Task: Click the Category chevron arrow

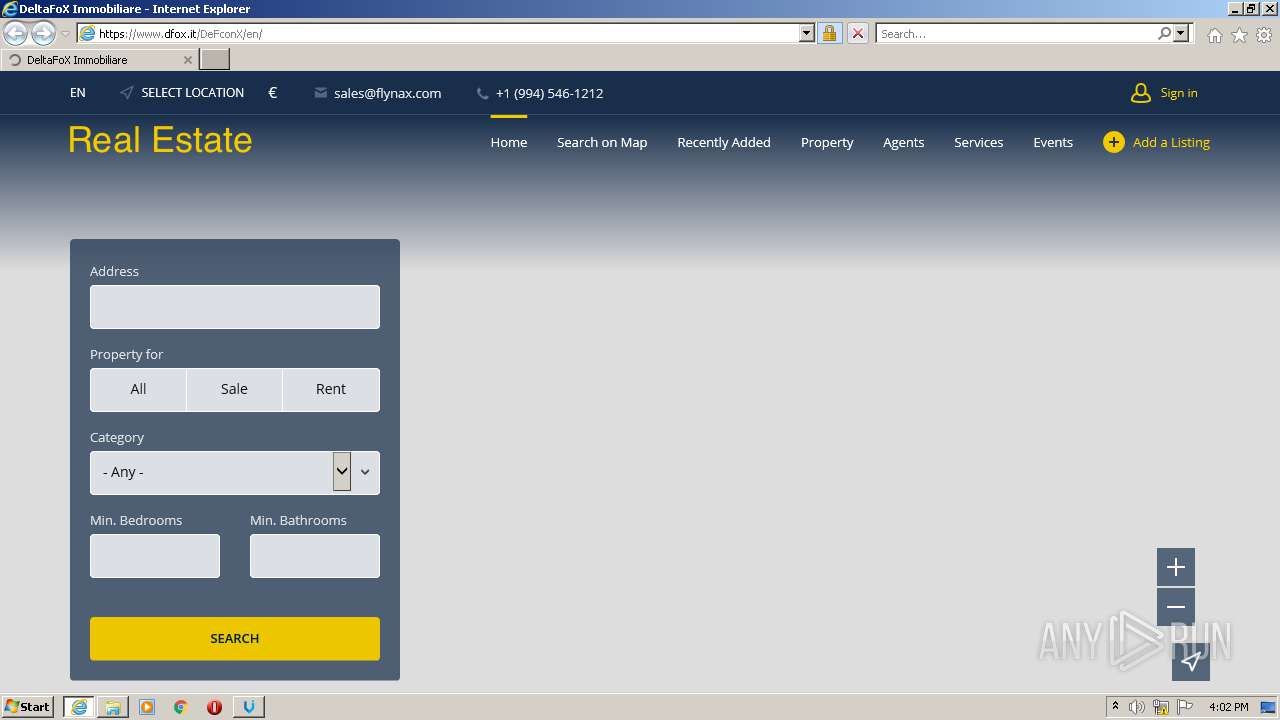Action: 365,472
